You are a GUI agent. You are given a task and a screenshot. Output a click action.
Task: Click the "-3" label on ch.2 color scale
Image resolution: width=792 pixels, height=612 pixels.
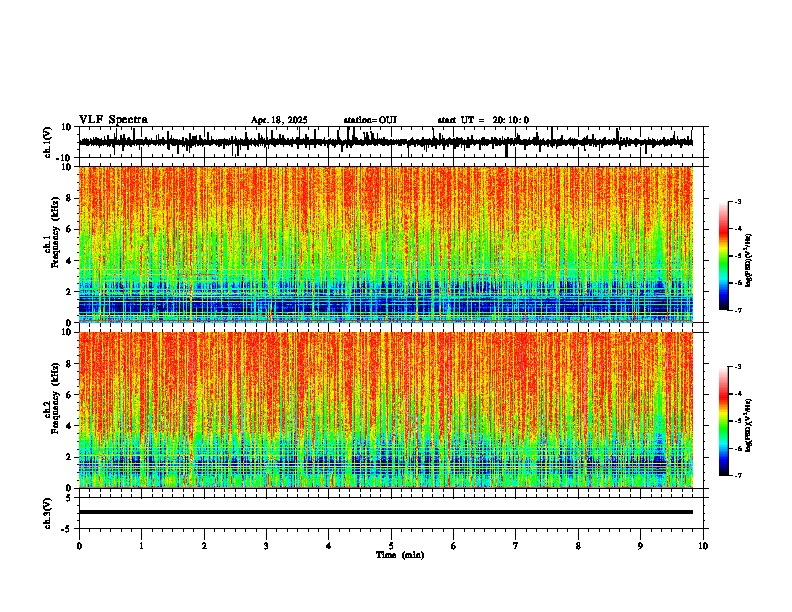point(738,367)
